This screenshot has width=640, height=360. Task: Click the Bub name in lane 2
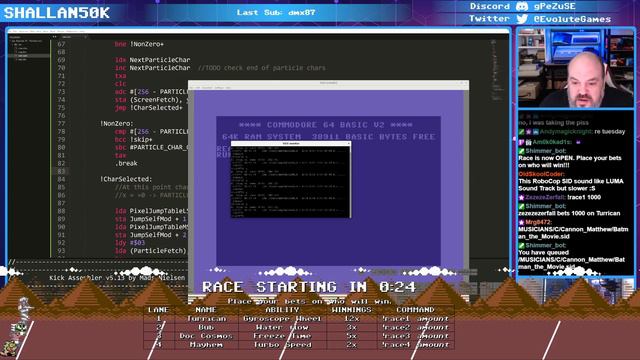206,327
